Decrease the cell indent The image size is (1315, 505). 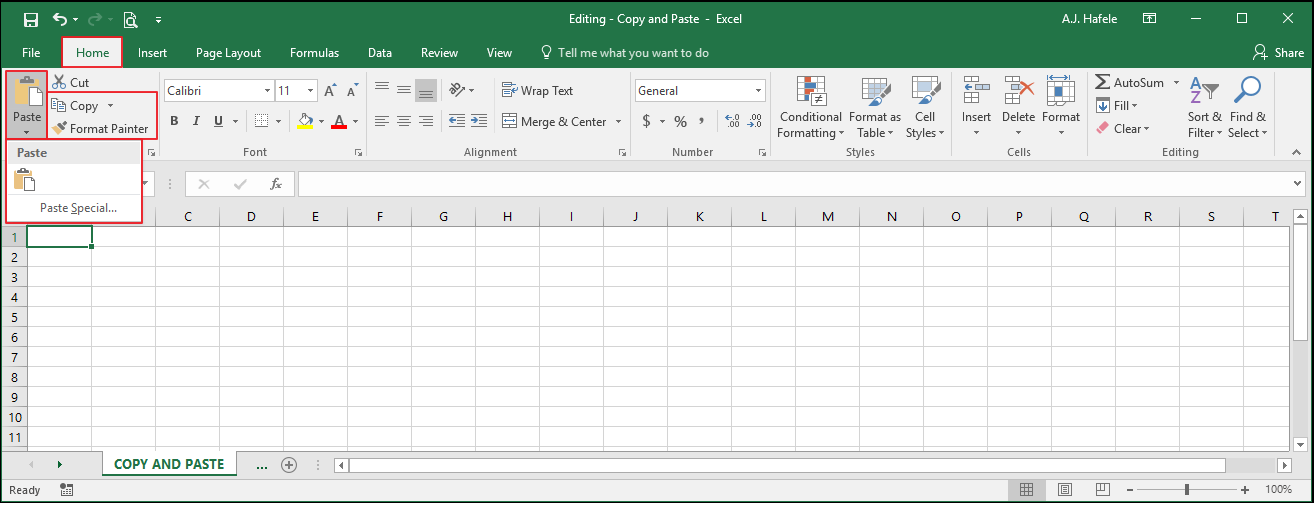(457, 122)
